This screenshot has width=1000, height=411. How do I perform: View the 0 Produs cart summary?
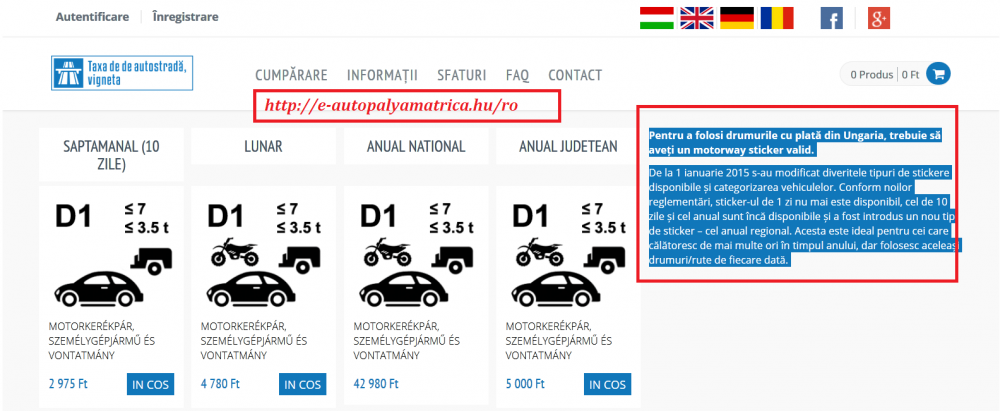[x=884, y=74]
